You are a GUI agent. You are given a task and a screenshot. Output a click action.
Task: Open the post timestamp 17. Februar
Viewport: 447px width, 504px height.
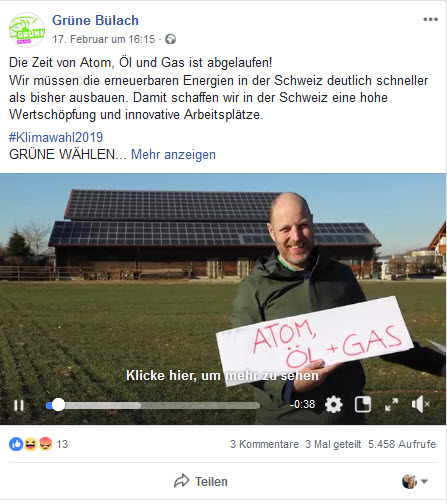point(104,39)
